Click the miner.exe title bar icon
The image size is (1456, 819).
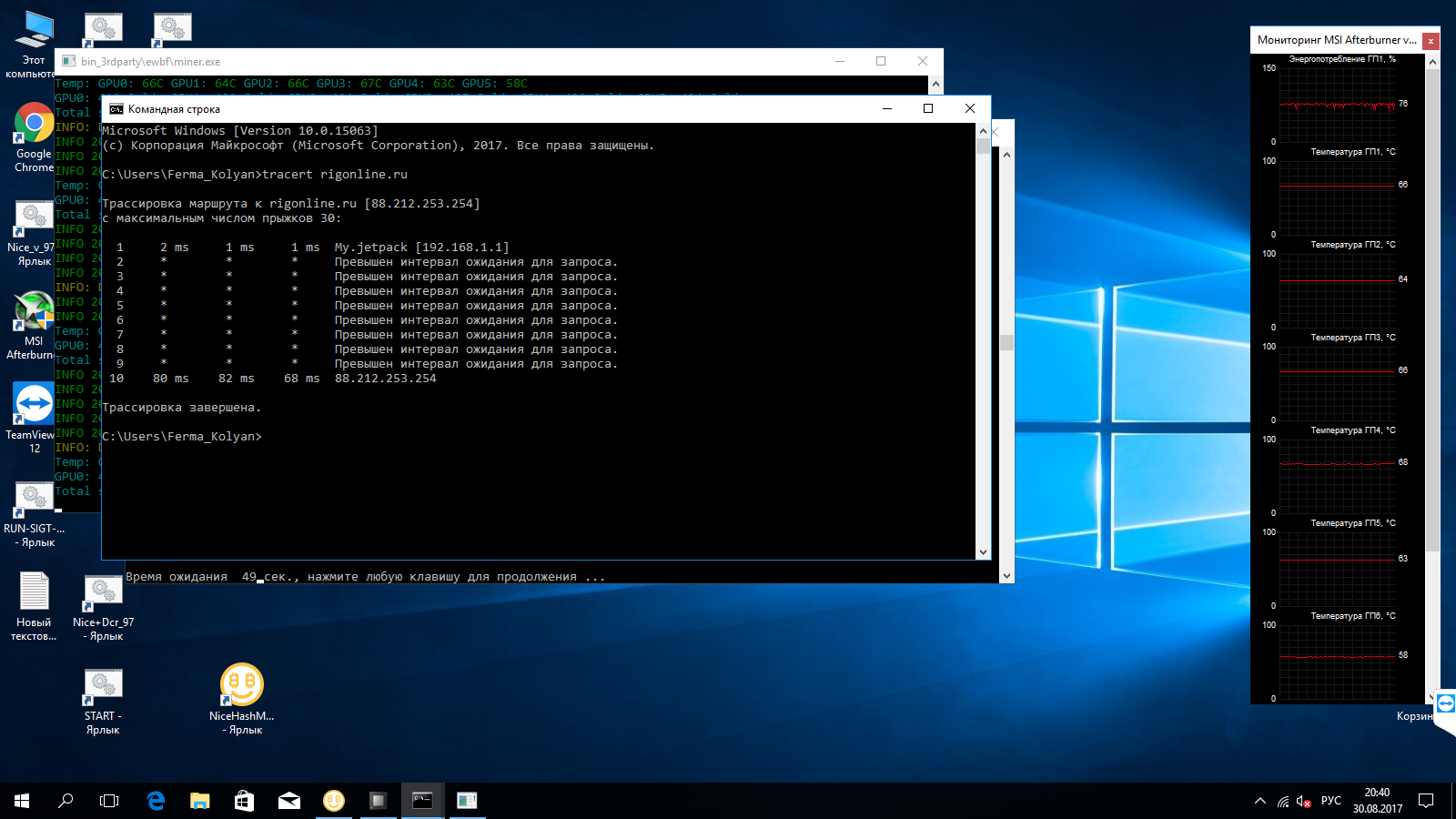click(x=69, y=62)
